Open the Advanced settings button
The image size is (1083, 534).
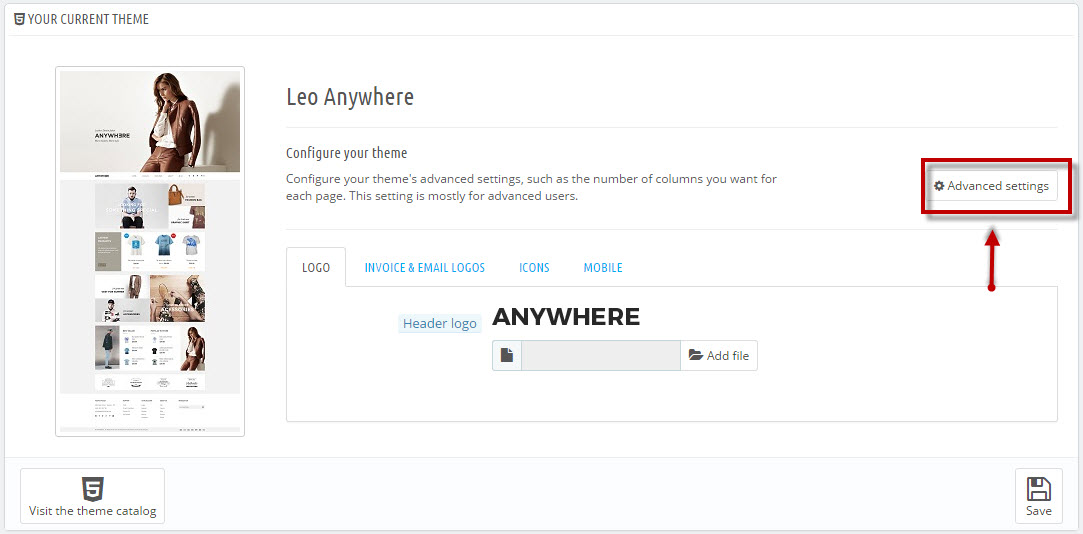click(x=991, y=186)
